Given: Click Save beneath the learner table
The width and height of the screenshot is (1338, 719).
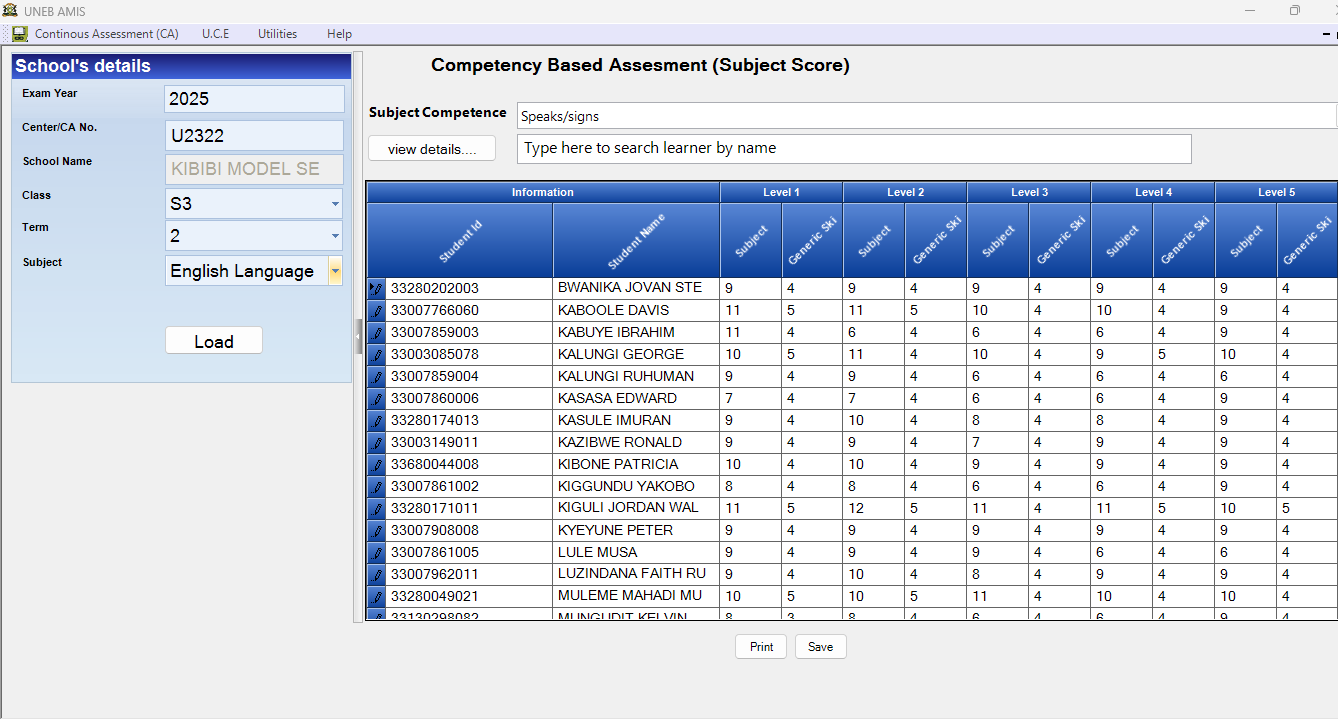Looking at the screenshot, I should 820,646.
